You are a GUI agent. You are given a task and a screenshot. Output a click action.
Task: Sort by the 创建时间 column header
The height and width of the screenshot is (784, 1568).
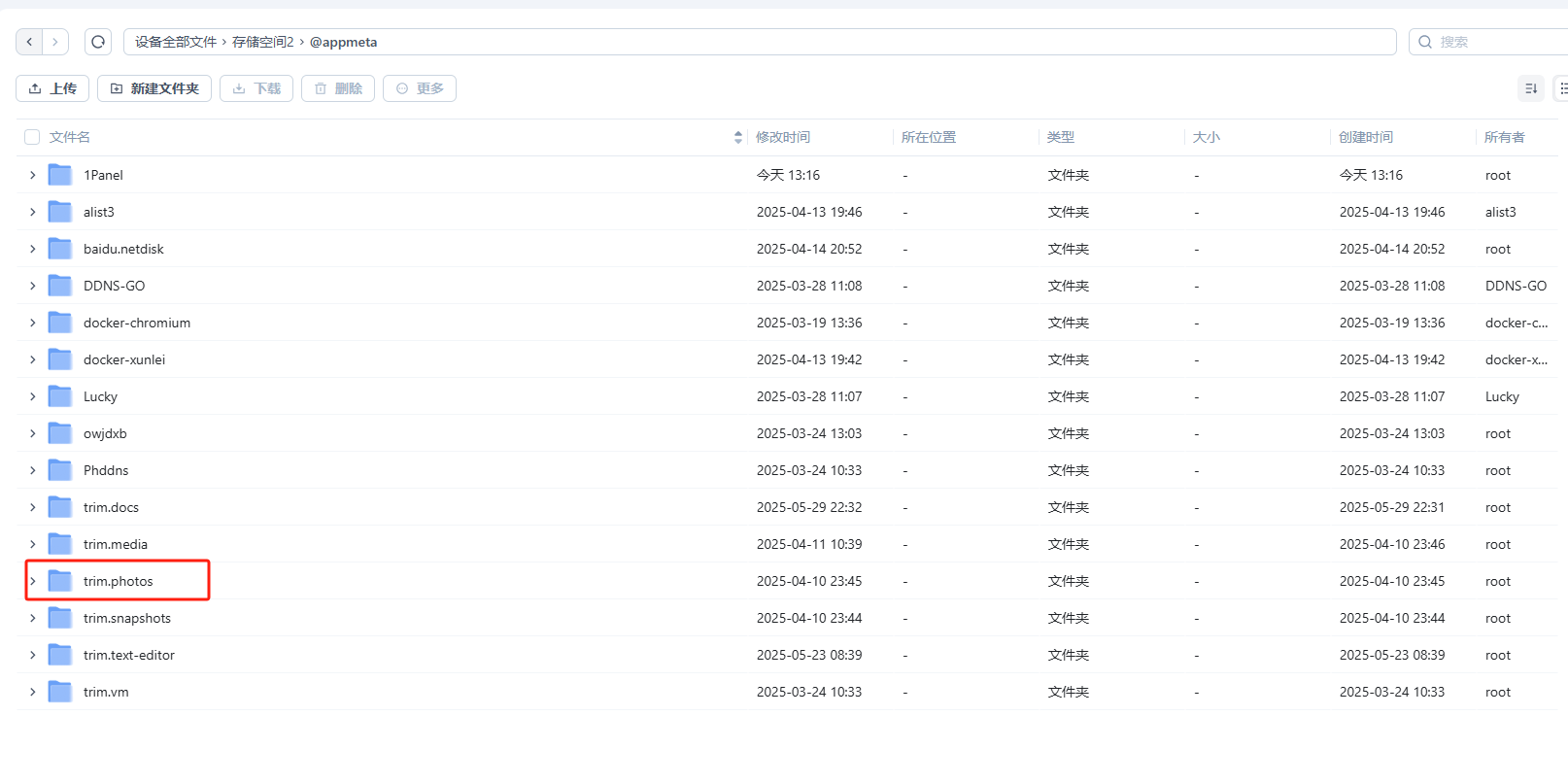click(1366, 137)
